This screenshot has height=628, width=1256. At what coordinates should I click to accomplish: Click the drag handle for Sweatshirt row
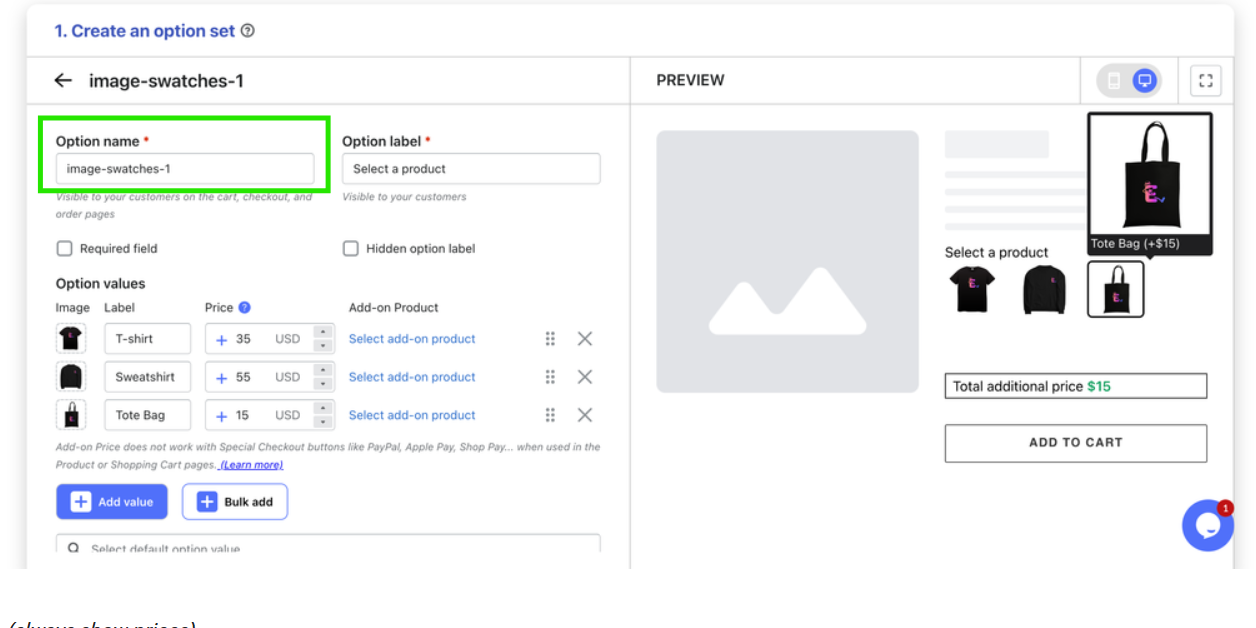pos(550,377)
